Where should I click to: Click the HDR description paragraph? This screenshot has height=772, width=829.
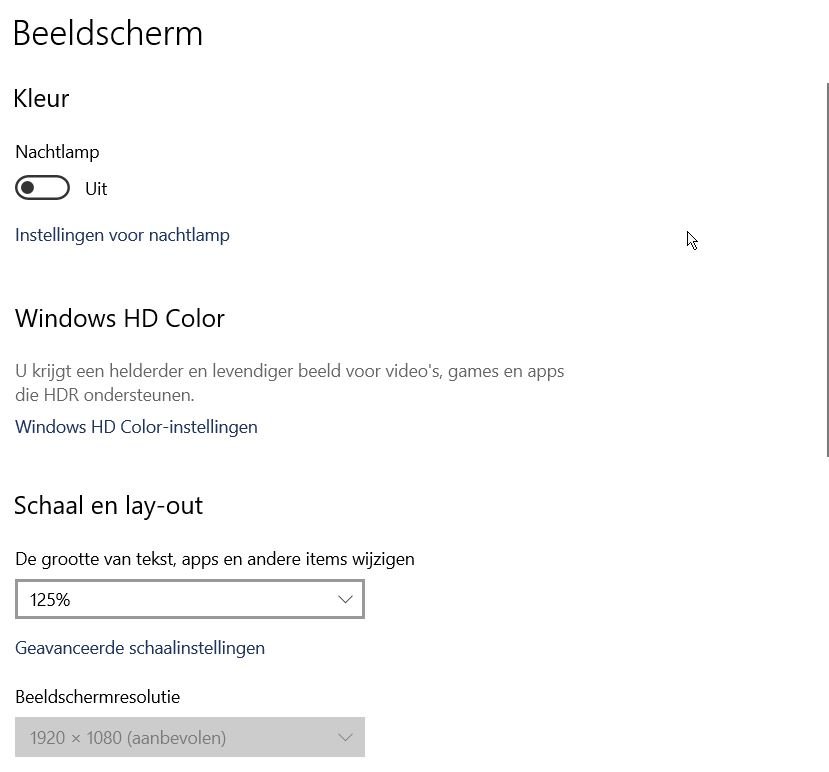[290, 383]
